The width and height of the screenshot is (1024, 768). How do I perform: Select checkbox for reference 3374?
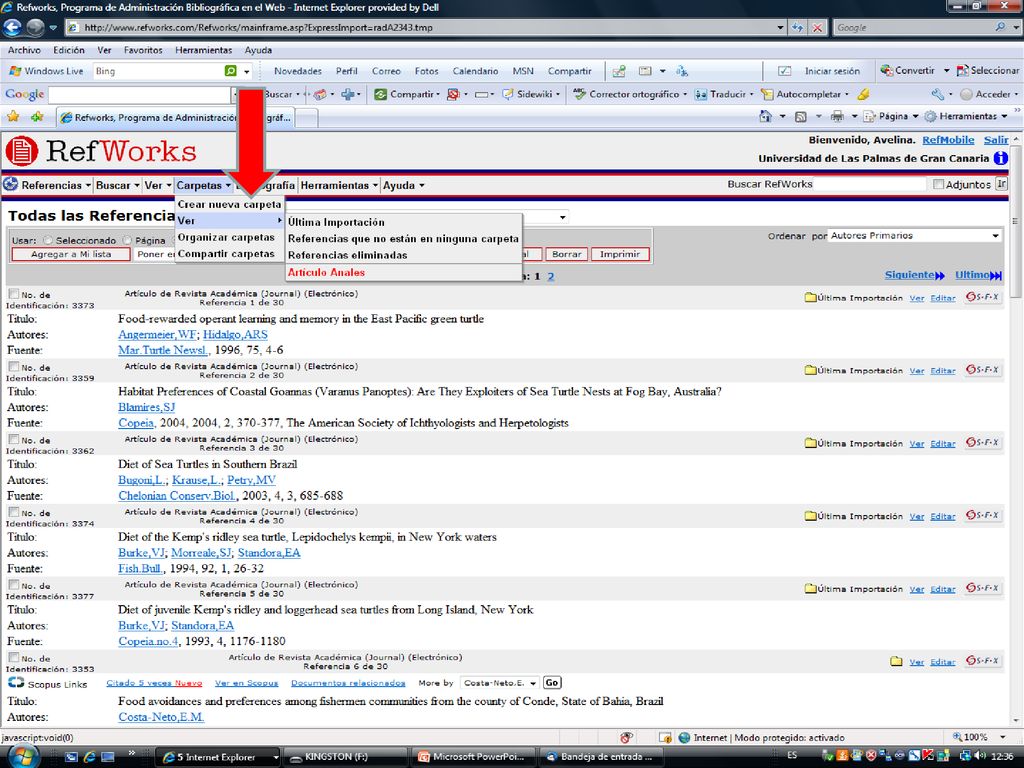click(x=13, y=512)
